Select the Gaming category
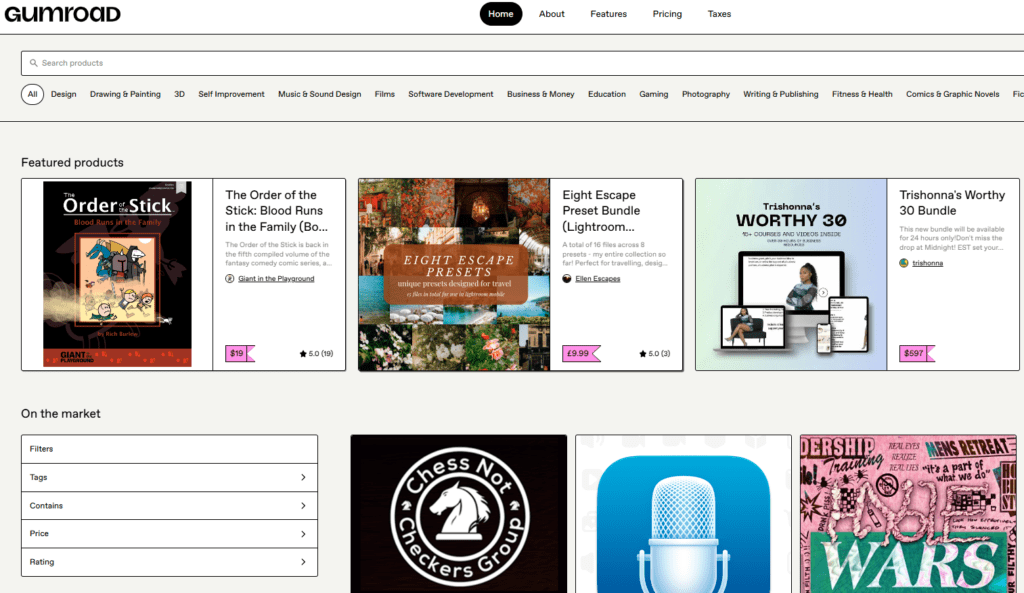The height and width of the screenshot is (593, 1024). click(654, 94)
